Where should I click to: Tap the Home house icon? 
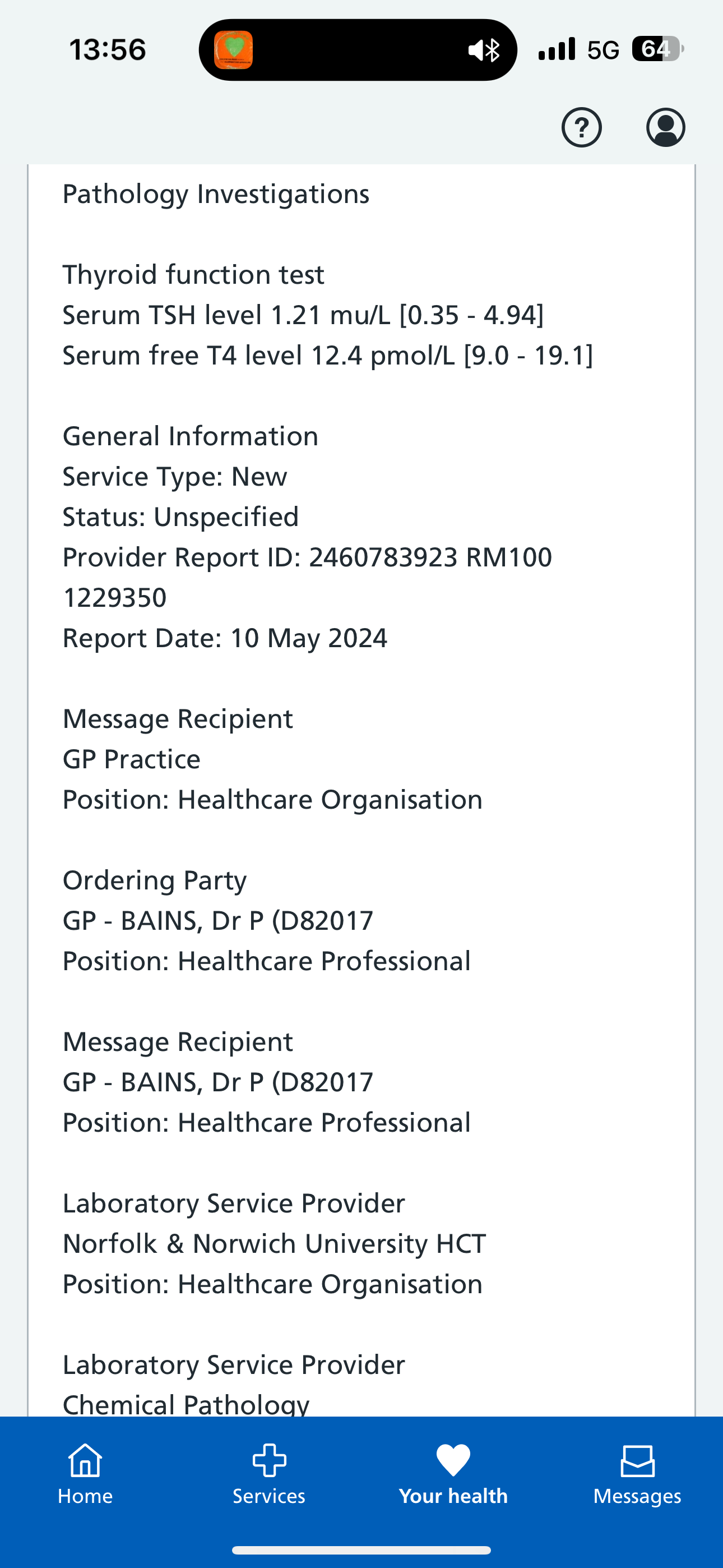click(85, 1460)
